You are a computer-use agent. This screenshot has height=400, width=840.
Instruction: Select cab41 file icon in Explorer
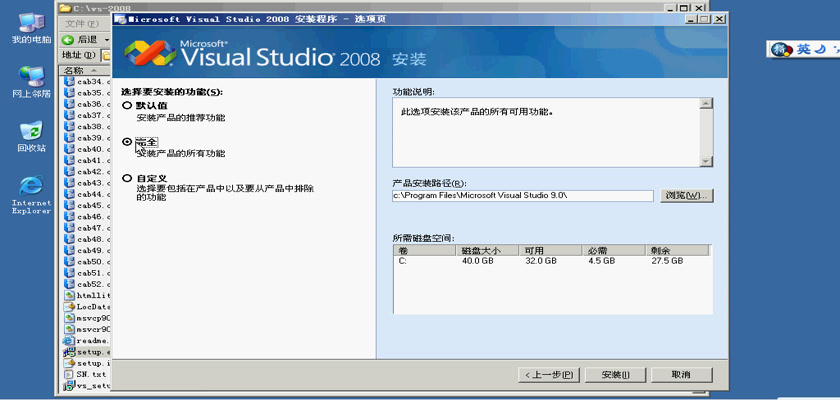tap(69, 160)
